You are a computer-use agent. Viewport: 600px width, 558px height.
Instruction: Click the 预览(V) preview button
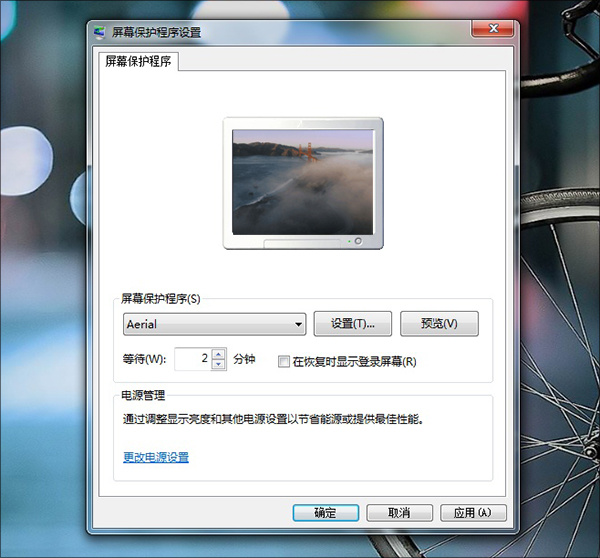[439, 324]
